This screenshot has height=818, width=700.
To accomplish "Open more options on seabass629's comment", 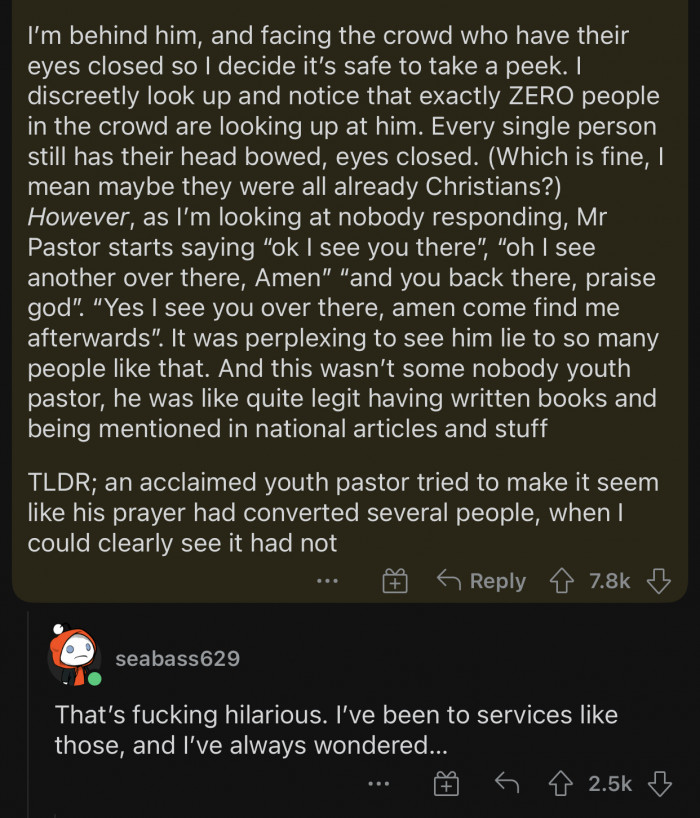I will [377, 785].
